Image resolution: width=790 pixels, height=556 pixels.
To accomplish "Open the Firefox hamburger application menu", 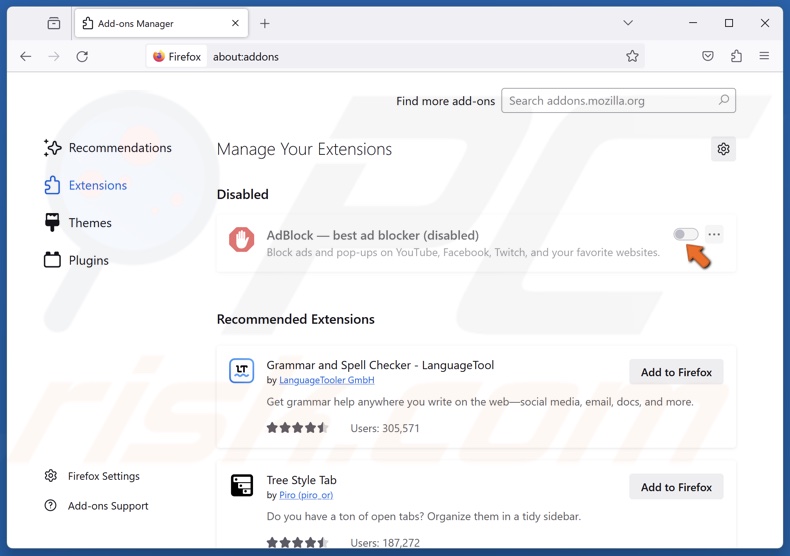I will click(x=764, y=56).
